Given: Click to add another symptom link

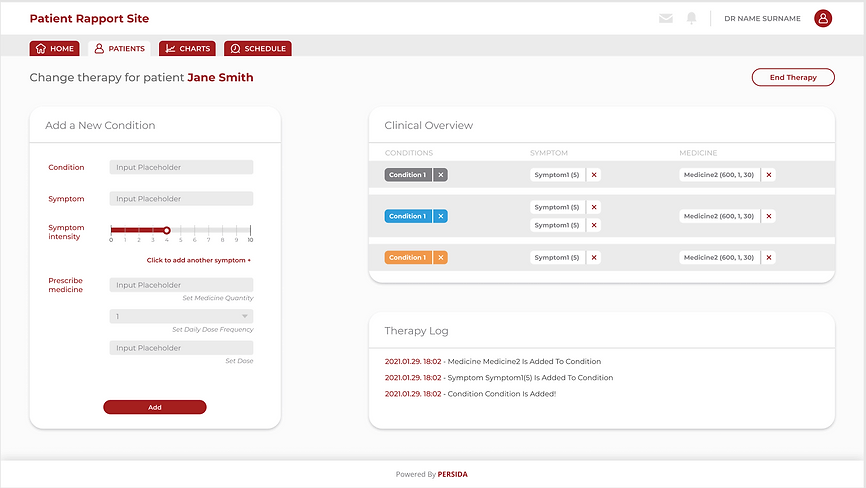Looking at the screenshot, I should (x=199, y=260).
